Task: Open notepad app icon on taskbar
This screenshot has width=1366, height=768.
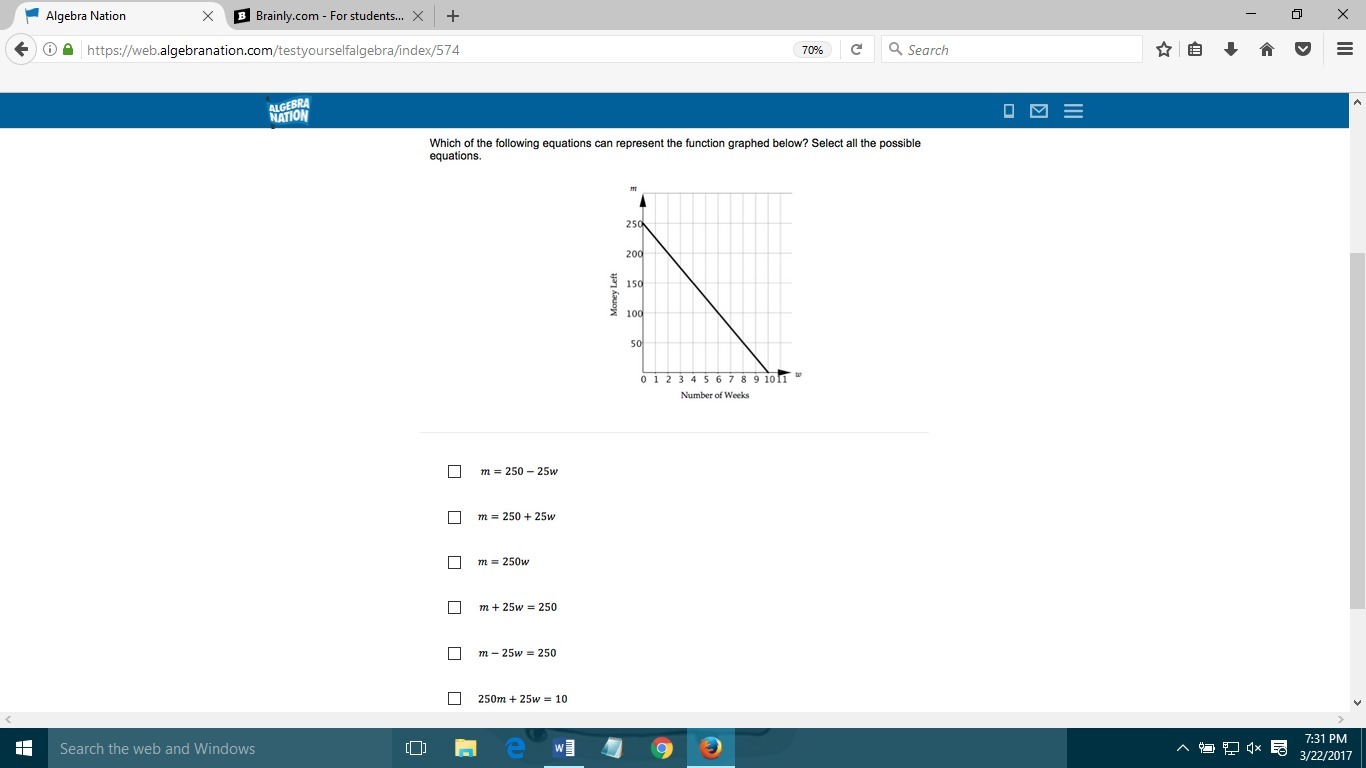Action: click(612, 748)
